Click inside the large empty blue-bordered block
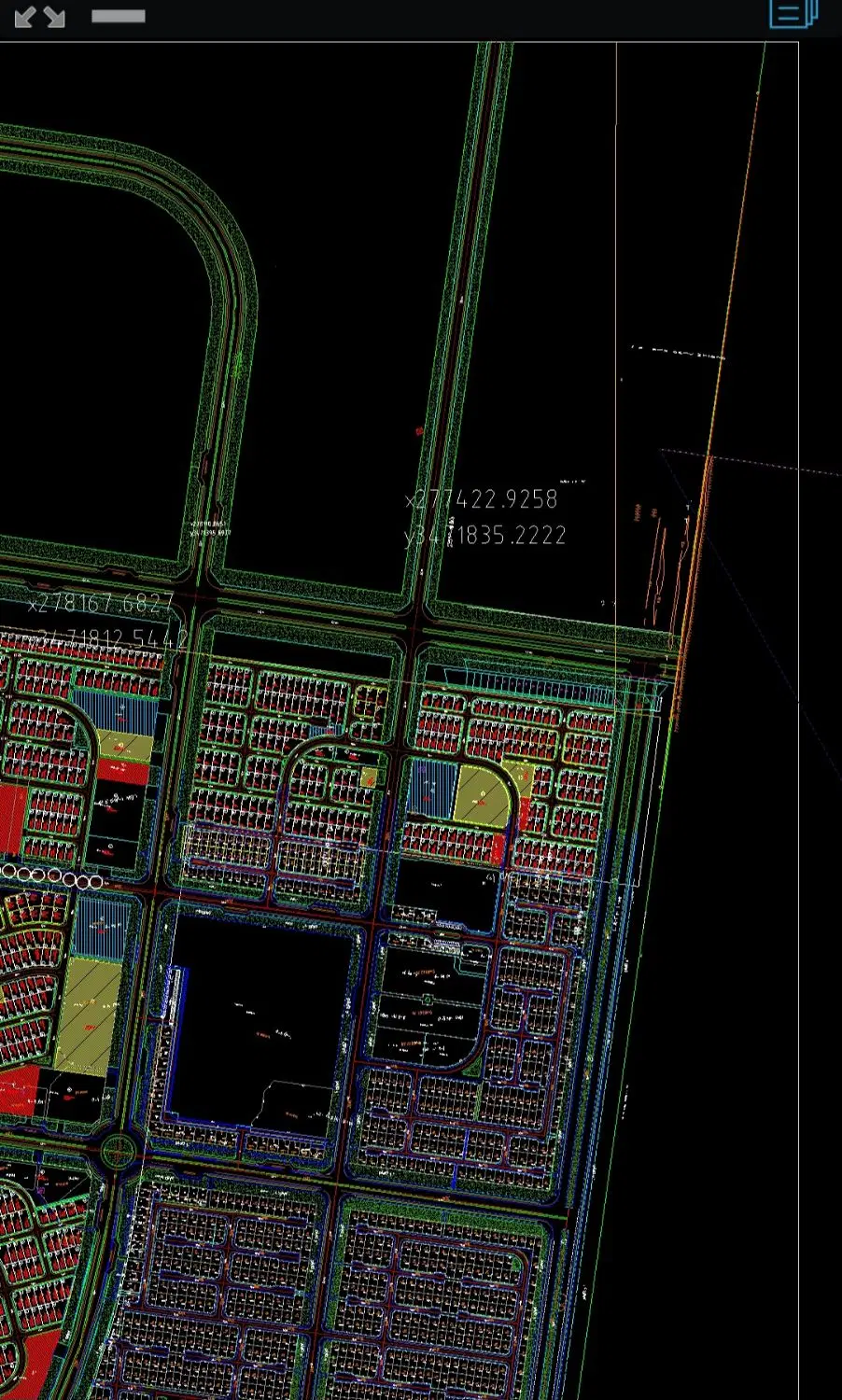This screenshot has height=1400, width=842. [261, 1022]
